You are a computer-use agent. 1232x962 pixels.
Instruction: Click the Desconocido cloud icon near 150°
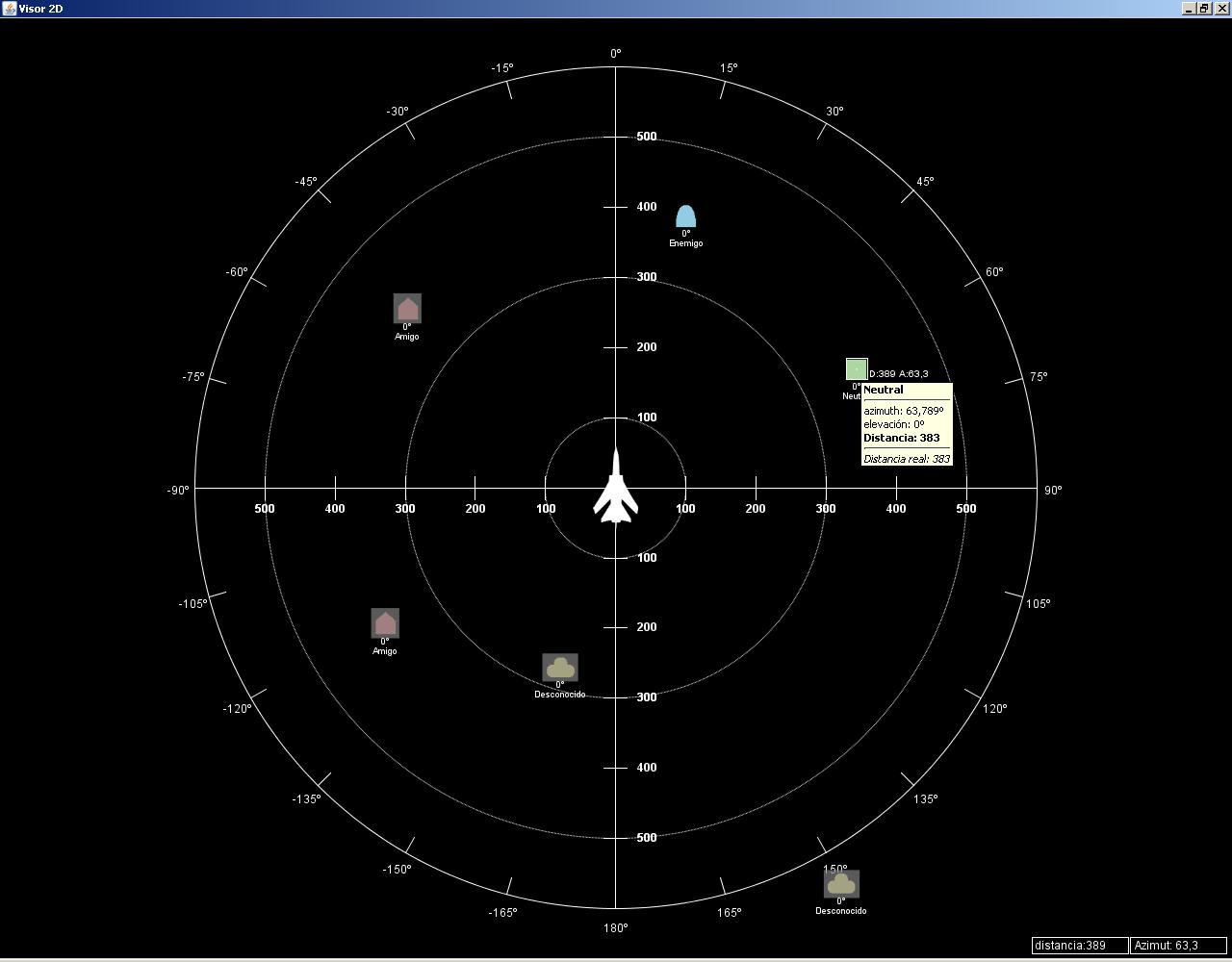point(841,883)
